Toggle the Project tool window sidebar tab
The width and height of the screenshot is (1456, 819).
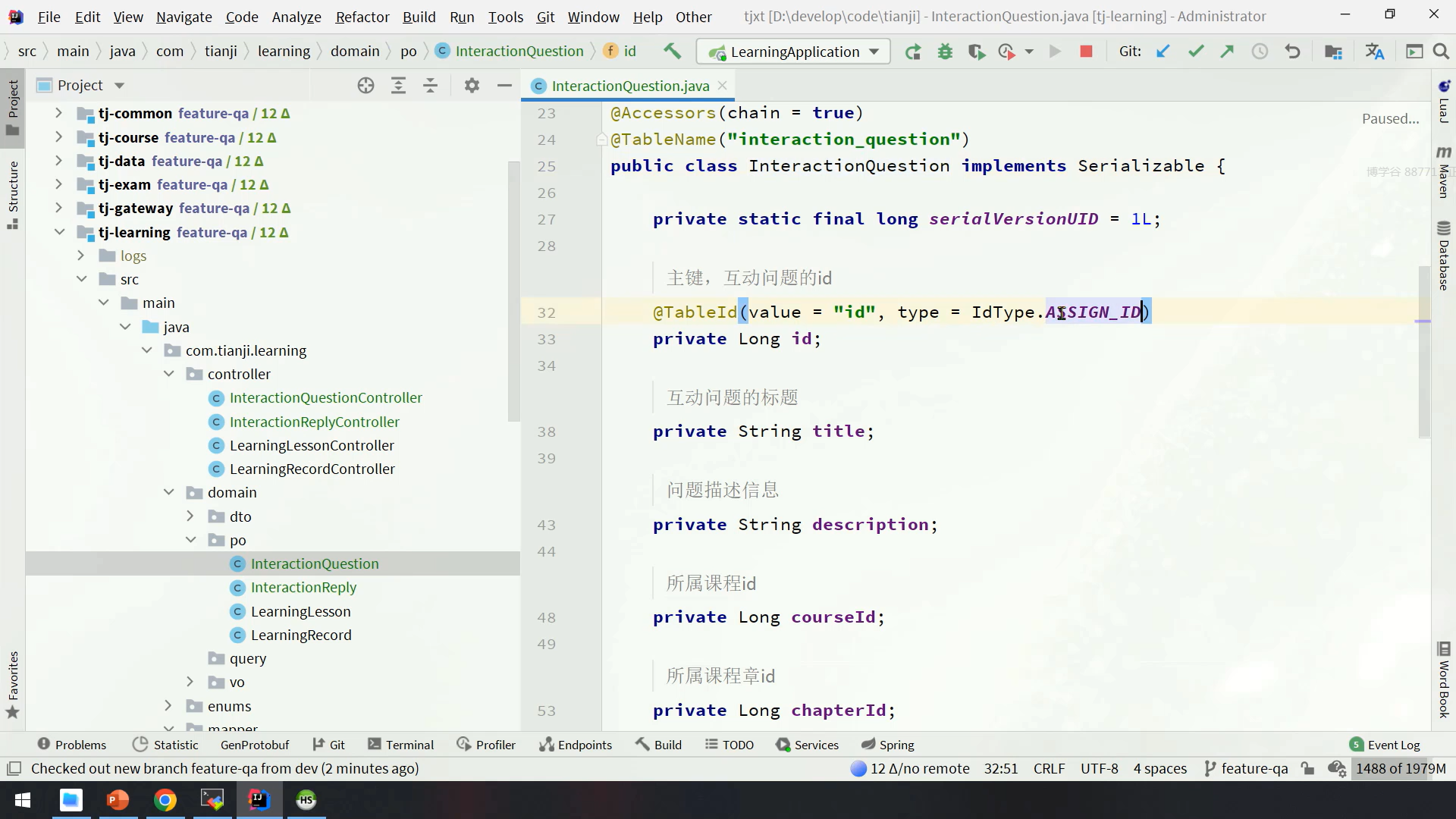(13, 106)
